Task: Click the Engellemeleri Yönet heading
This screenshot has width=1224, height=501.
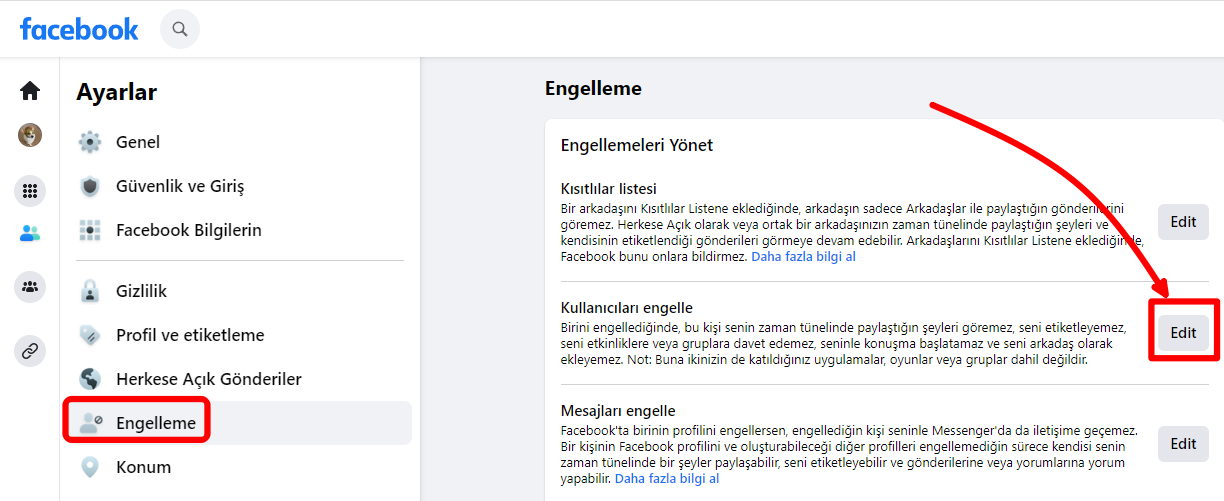Action: [x=637, y=145]
